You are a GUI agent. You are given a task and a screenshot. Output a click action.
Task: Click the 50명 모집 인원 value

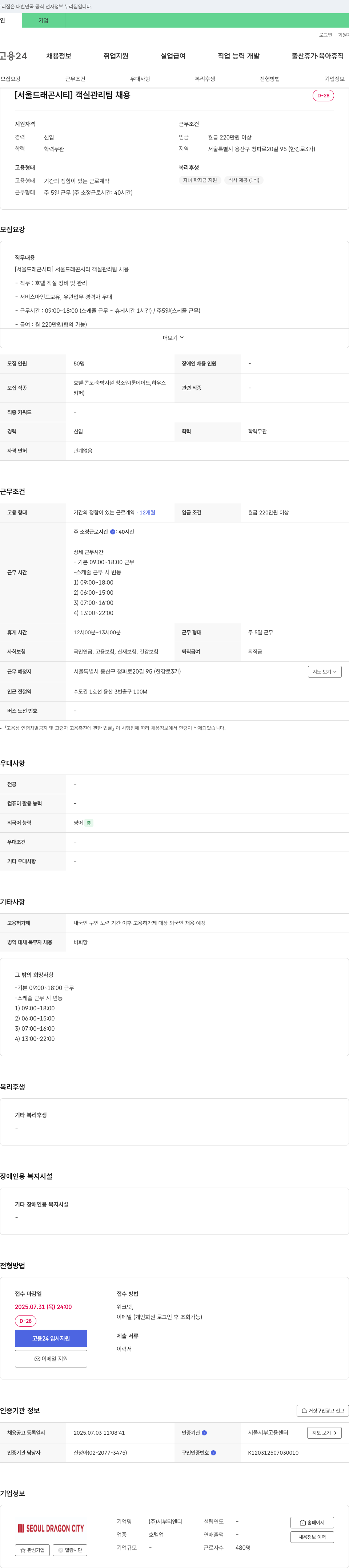pos(79,363)
